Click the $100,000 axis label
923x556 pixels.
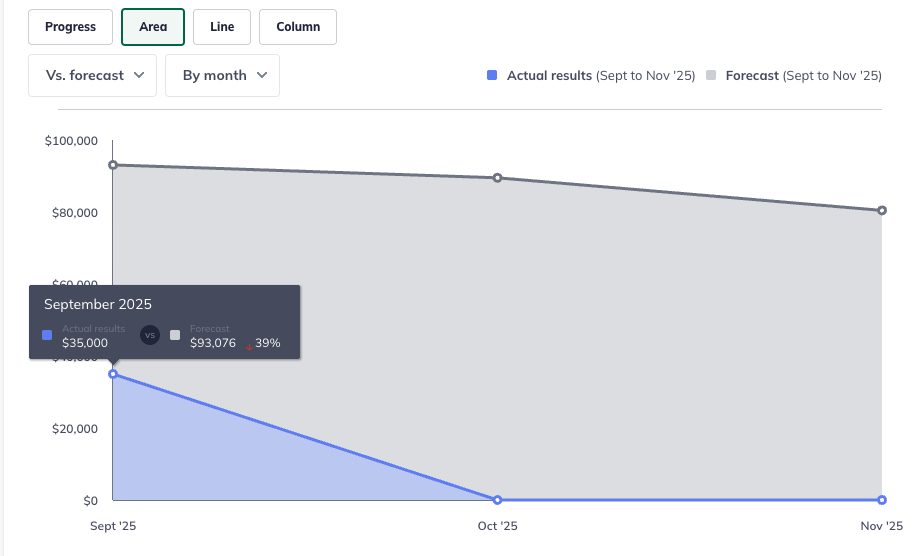point(71,141)
